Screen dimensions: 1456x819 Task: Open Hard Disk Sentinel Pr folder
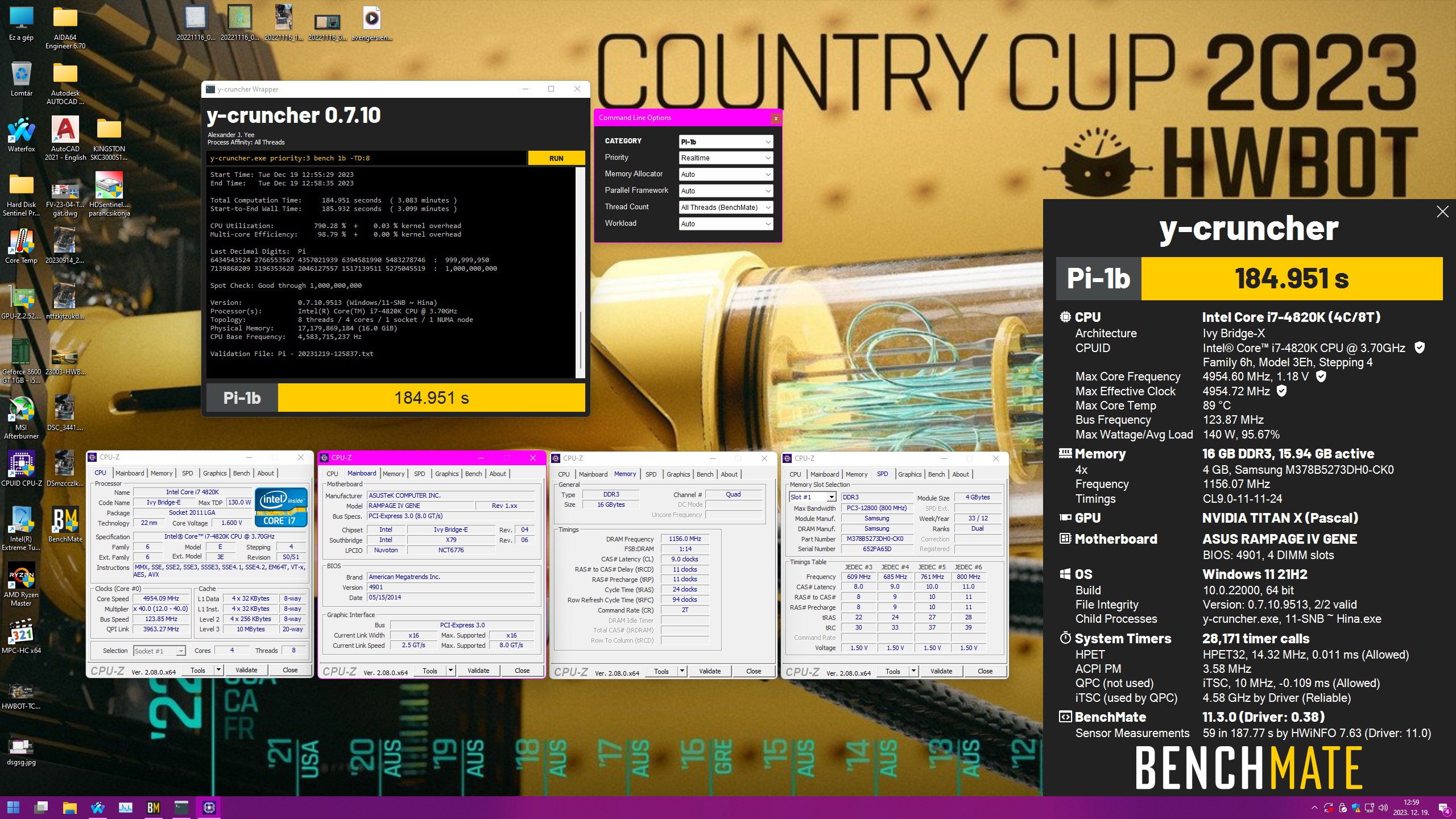21,195
